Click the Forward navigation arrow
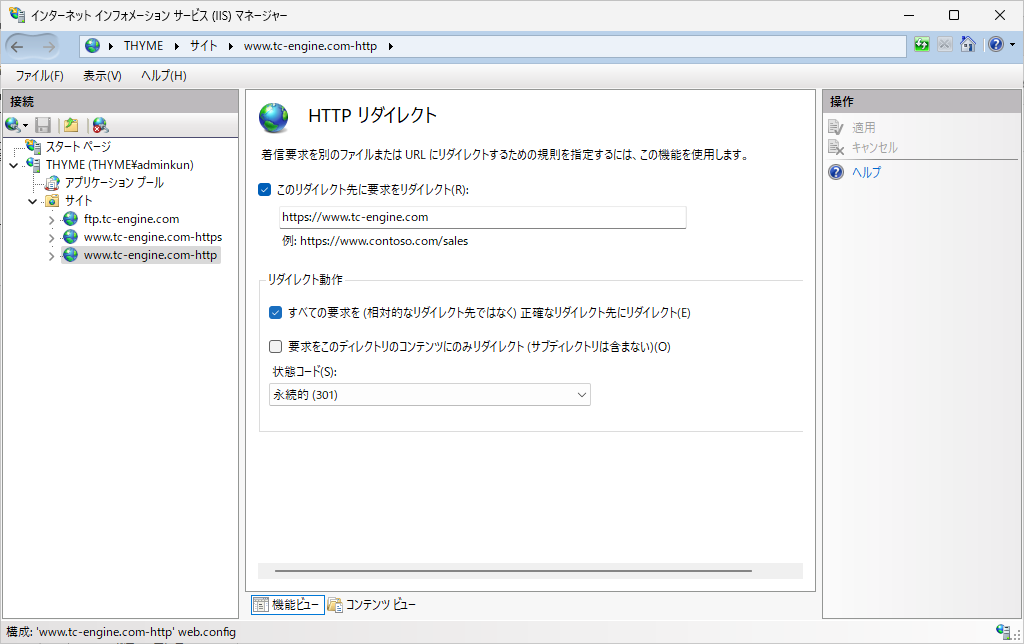1024x644 pixels. point(48,46)
